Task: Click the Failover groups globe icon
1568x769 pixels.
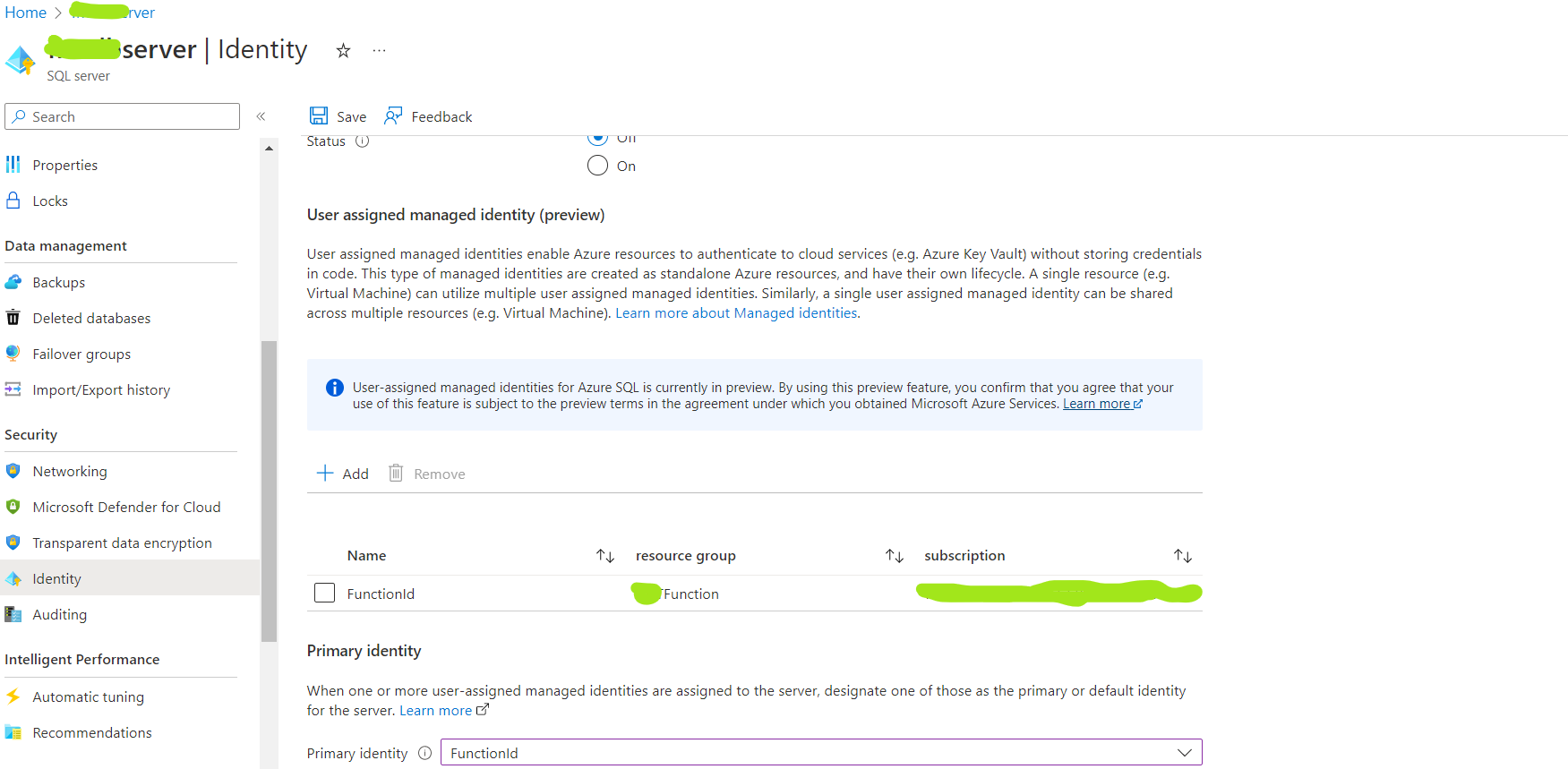Action: pos(13,354)
